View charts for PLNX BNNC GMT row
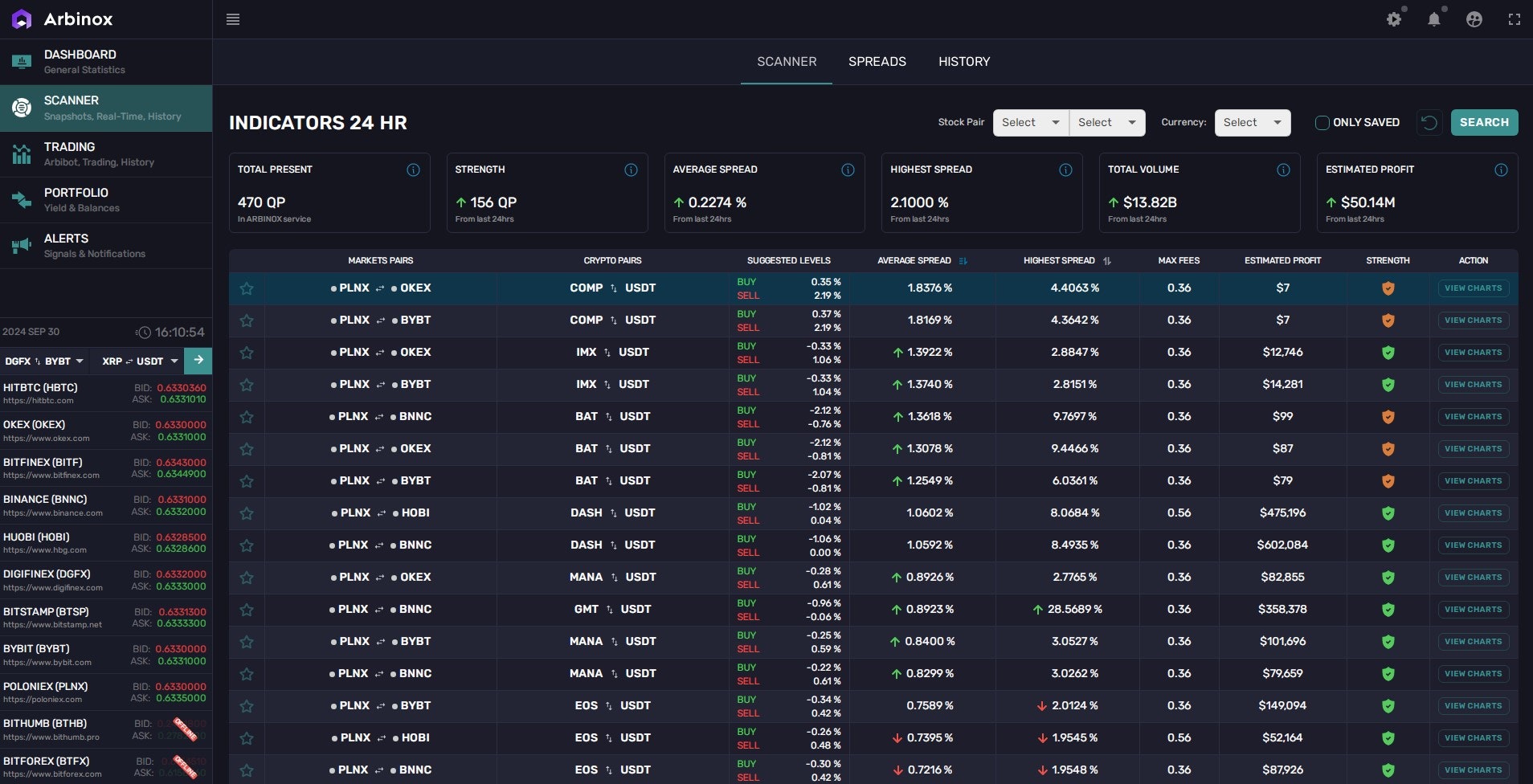 click(1473, 610)
